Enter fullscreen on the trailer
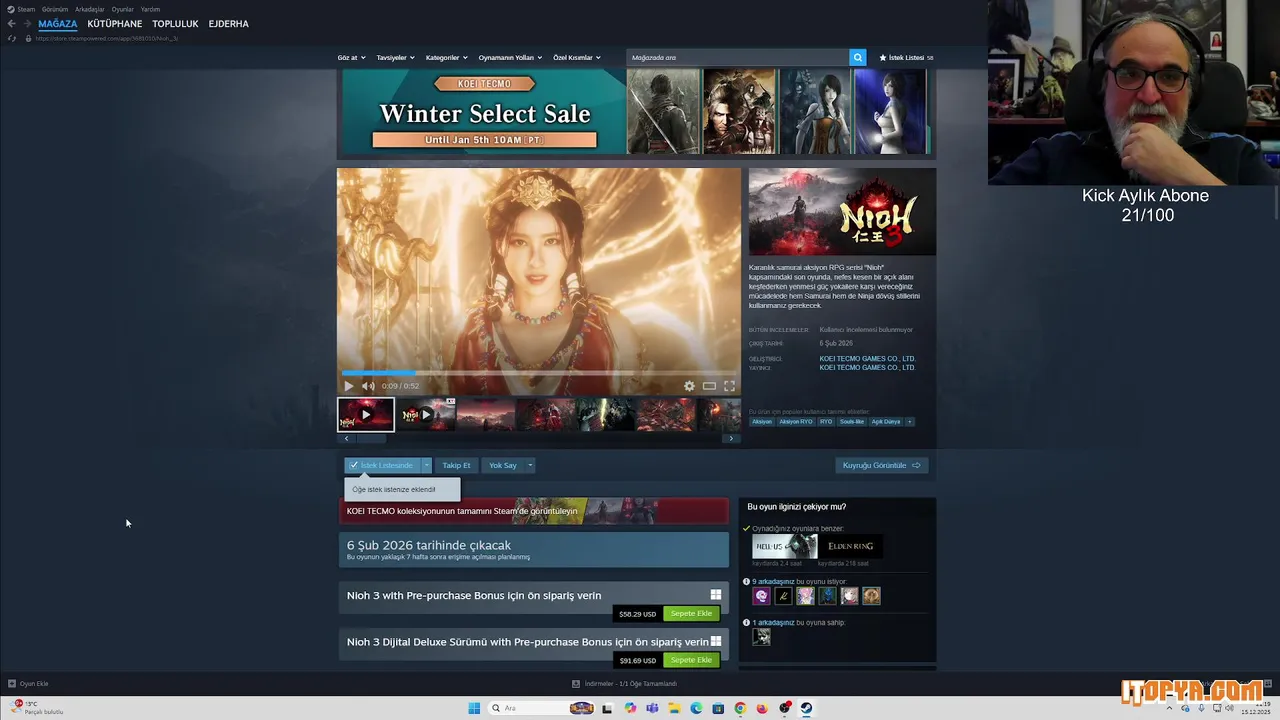The height and width of the screenshot is (720, 1280). click(x=729, y=386)
